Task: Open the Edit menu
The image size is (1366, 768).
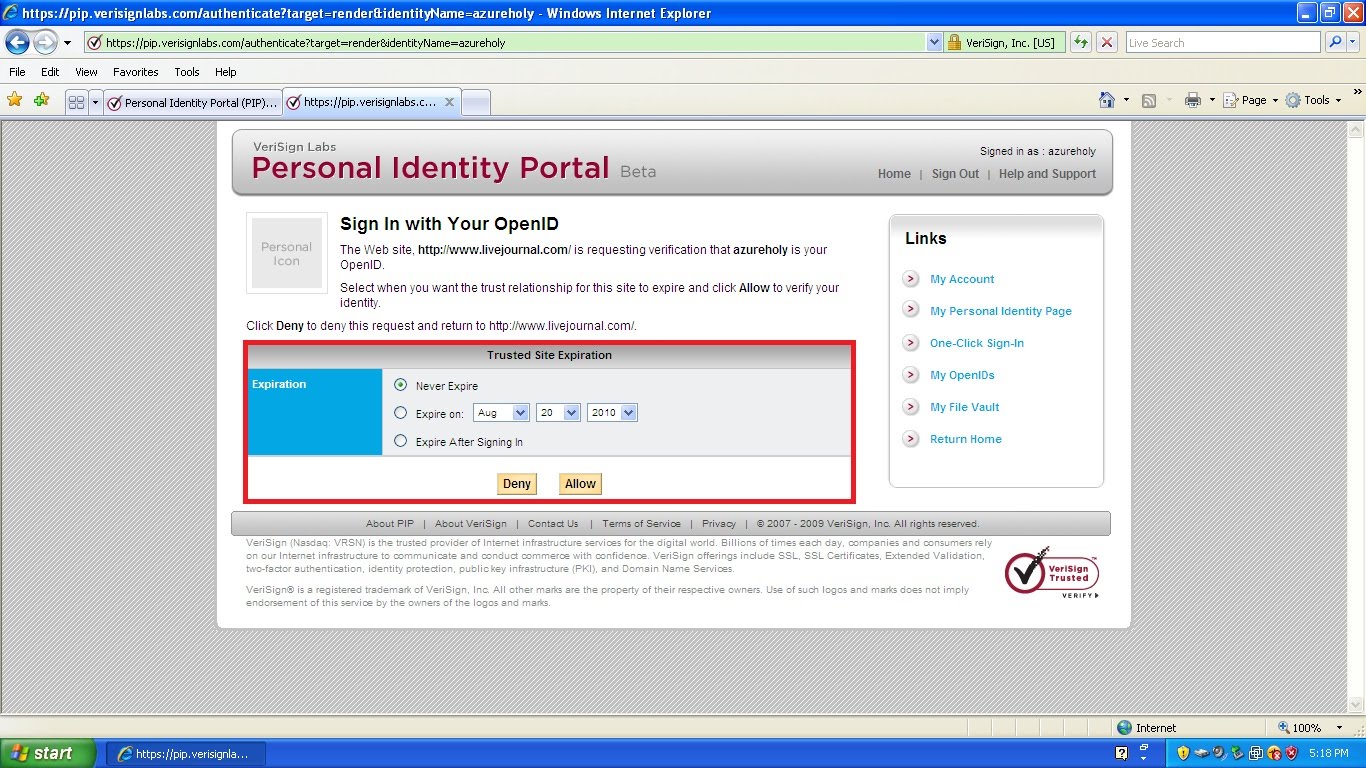Action: click(x=50, y=72)
